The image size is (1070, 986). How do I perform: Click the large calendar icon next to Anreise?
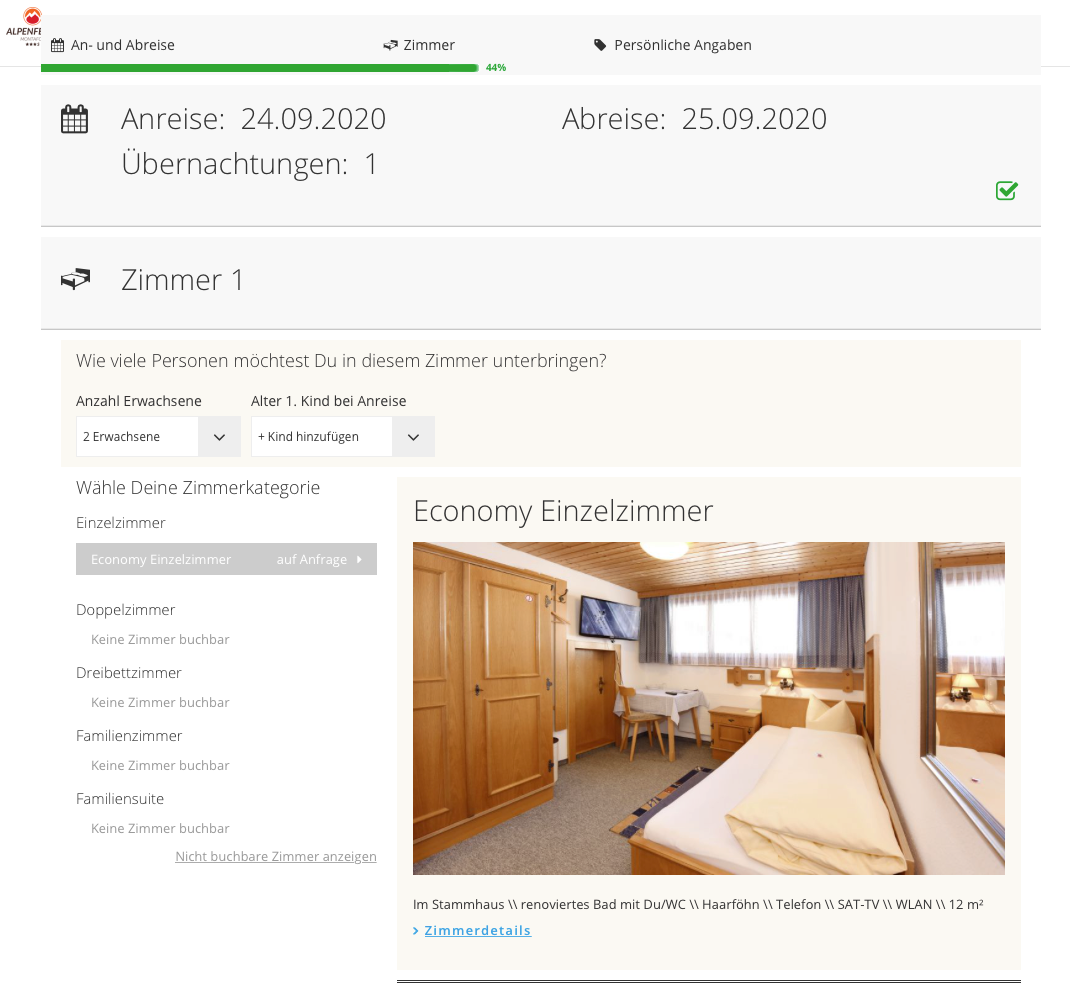(x=75, y=120)
